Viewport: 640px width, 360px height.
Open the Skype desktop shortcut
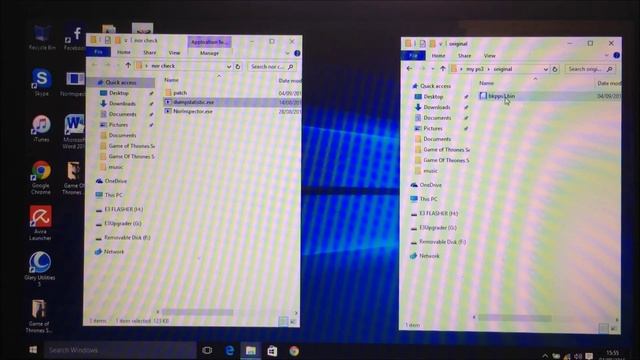pos(42,82)
